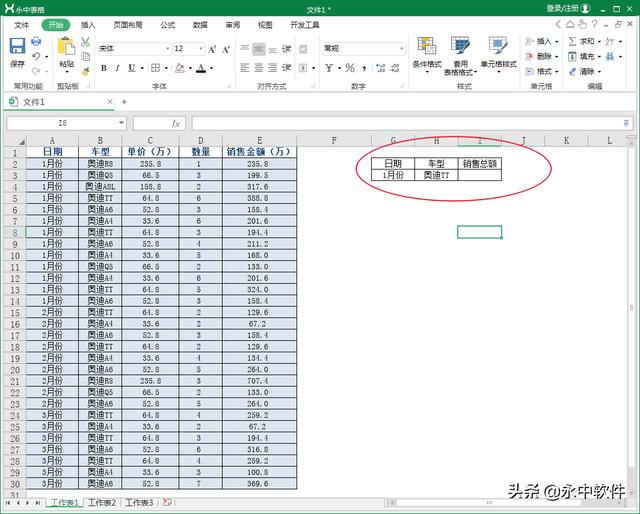
Task: Open the 宋体 font name dropdown
Action: point(167,49)
